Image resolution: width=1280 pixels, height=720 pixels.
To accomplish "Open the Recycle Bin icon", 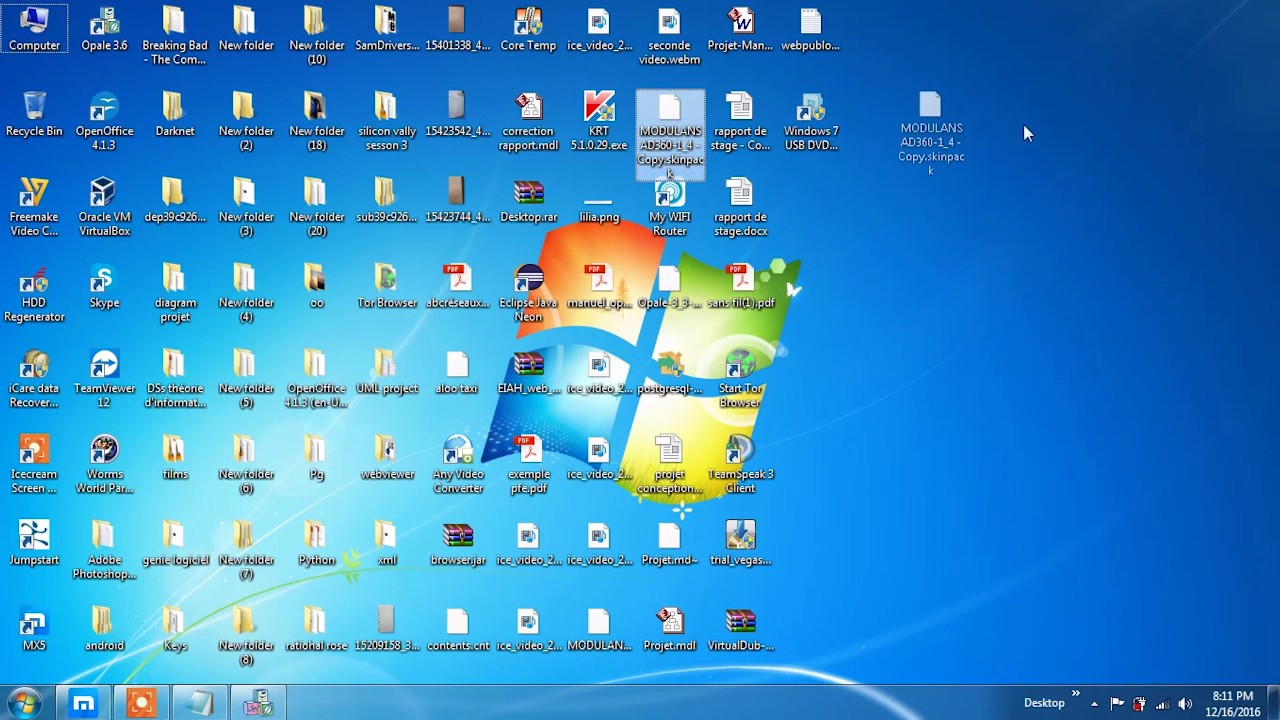I will [x=34, y=115].
